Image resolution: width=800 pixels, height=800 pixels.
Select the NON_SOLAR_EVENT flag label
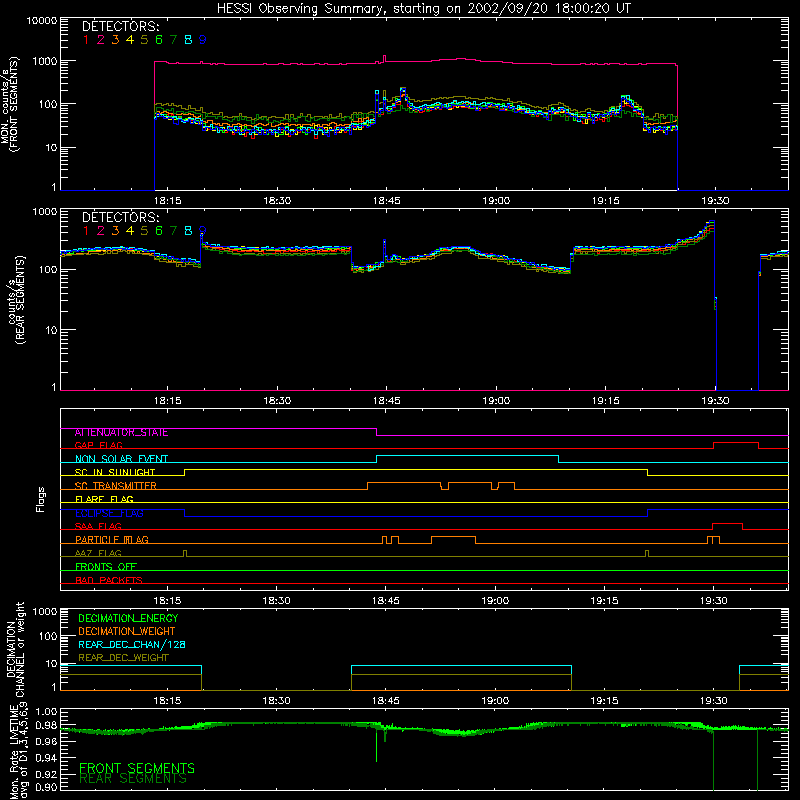pyautogui.click(x=121, y=459)
